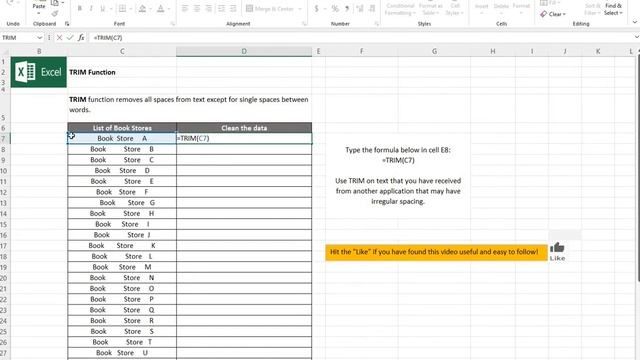Click the orange Hit the Like banner
Screen dimensions: 640x360
[436, 252]
